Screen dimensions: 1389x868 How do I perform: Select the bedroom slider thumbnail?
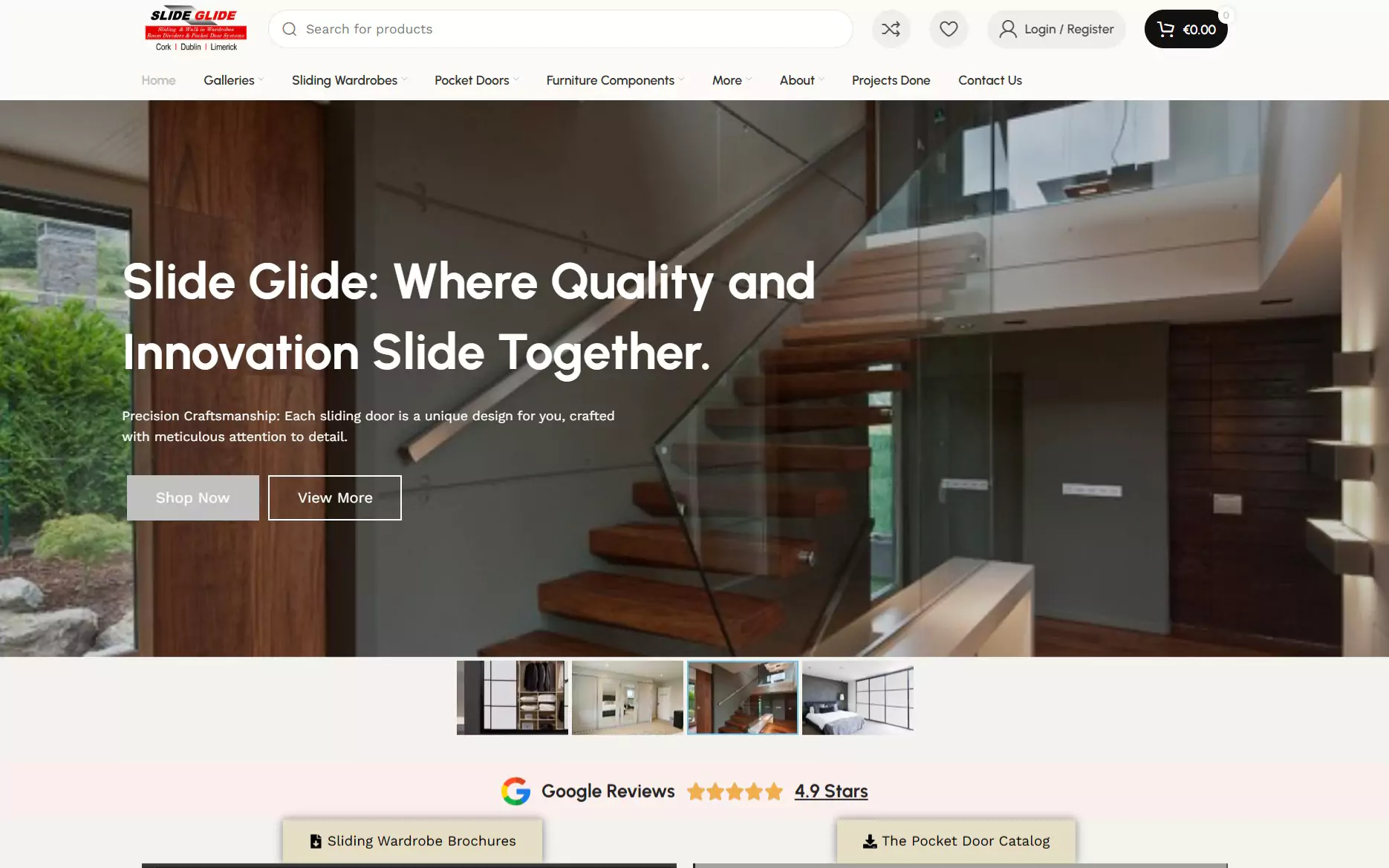pyautogui.click(x=857, y=698)
